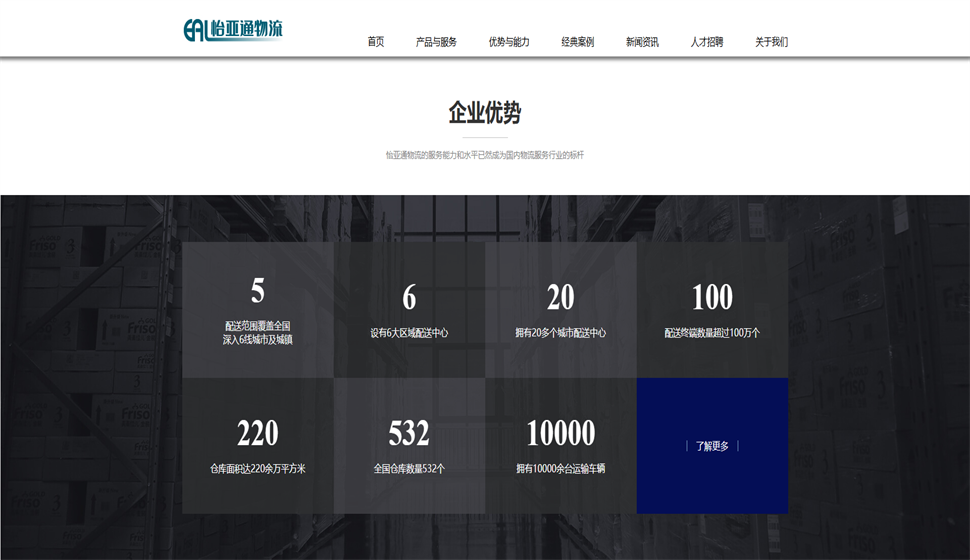Click the 10000 vehicles number

(560, 433)
